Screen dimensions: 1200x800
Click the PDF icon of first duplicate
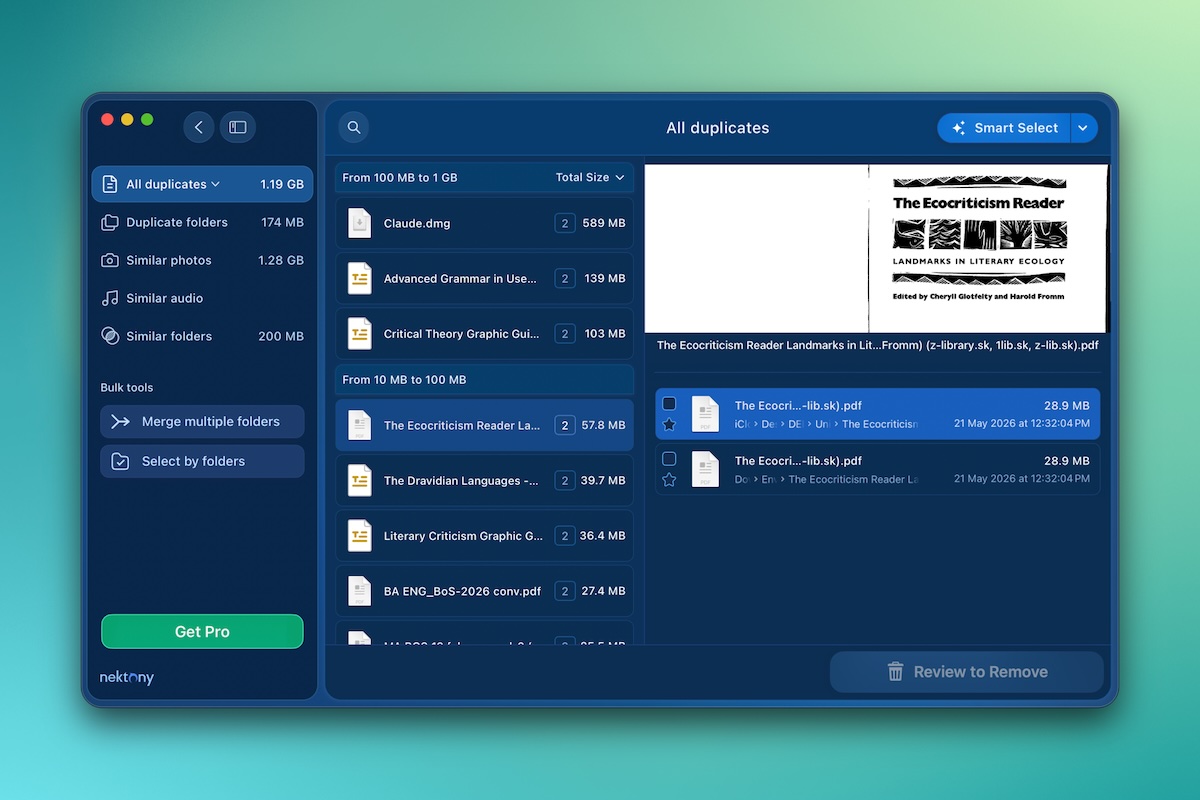pyautogui.click(x=705, y=414)
